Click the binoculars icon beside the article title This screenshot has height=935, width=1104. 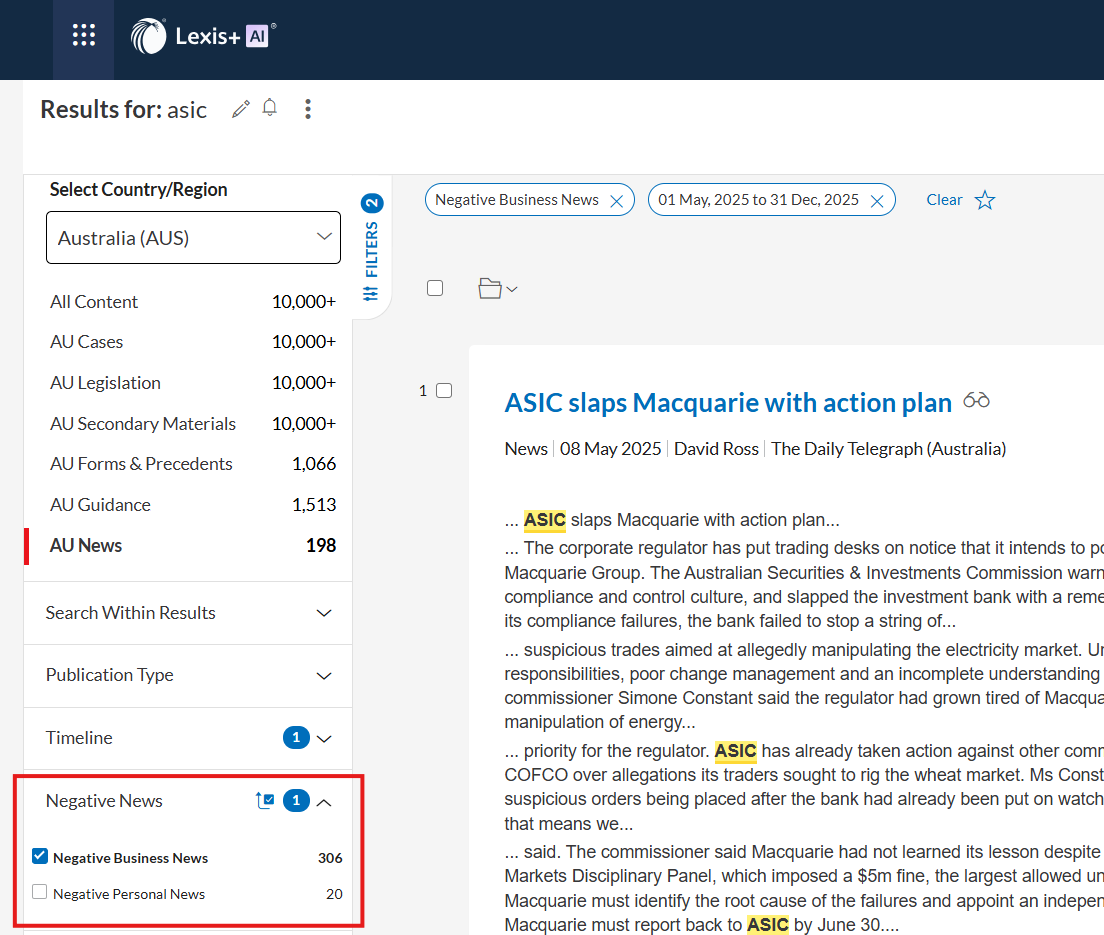pyautogui.click(x=977, y=401)
